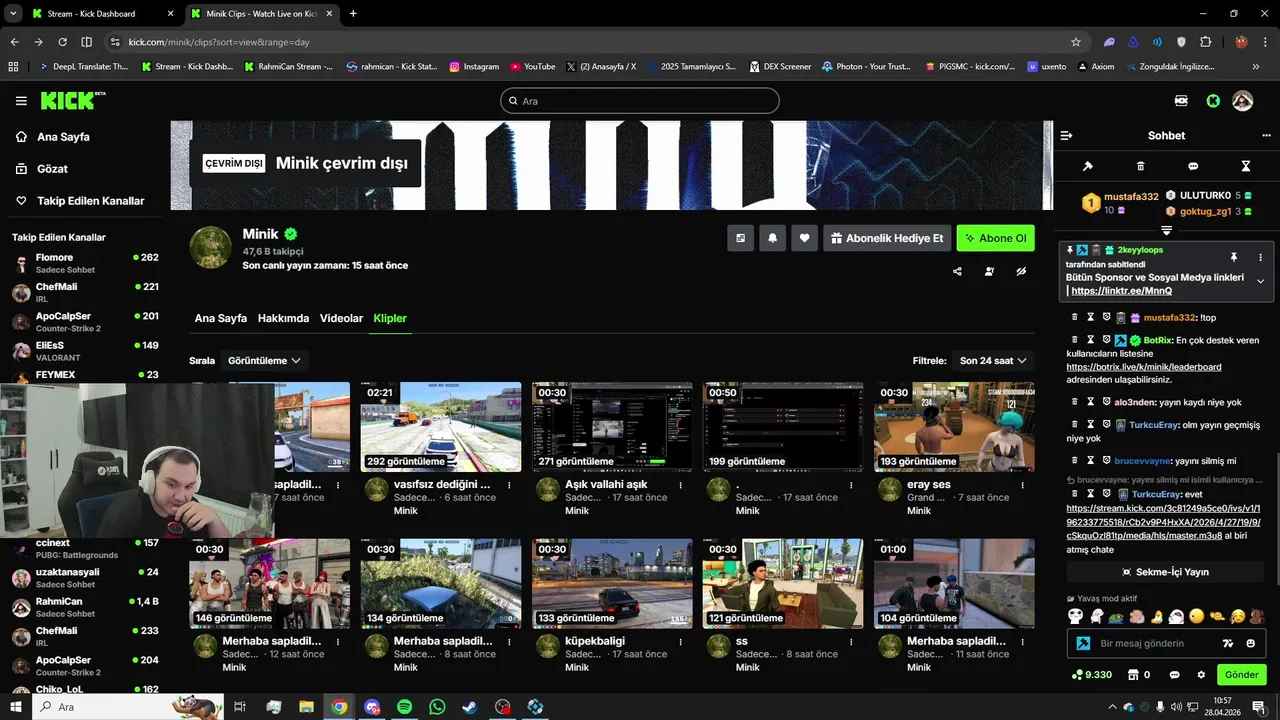The image size is (1280, 720).
Task: Open the emoji picker smiley in chat input
Action: tap(1250, 643)
